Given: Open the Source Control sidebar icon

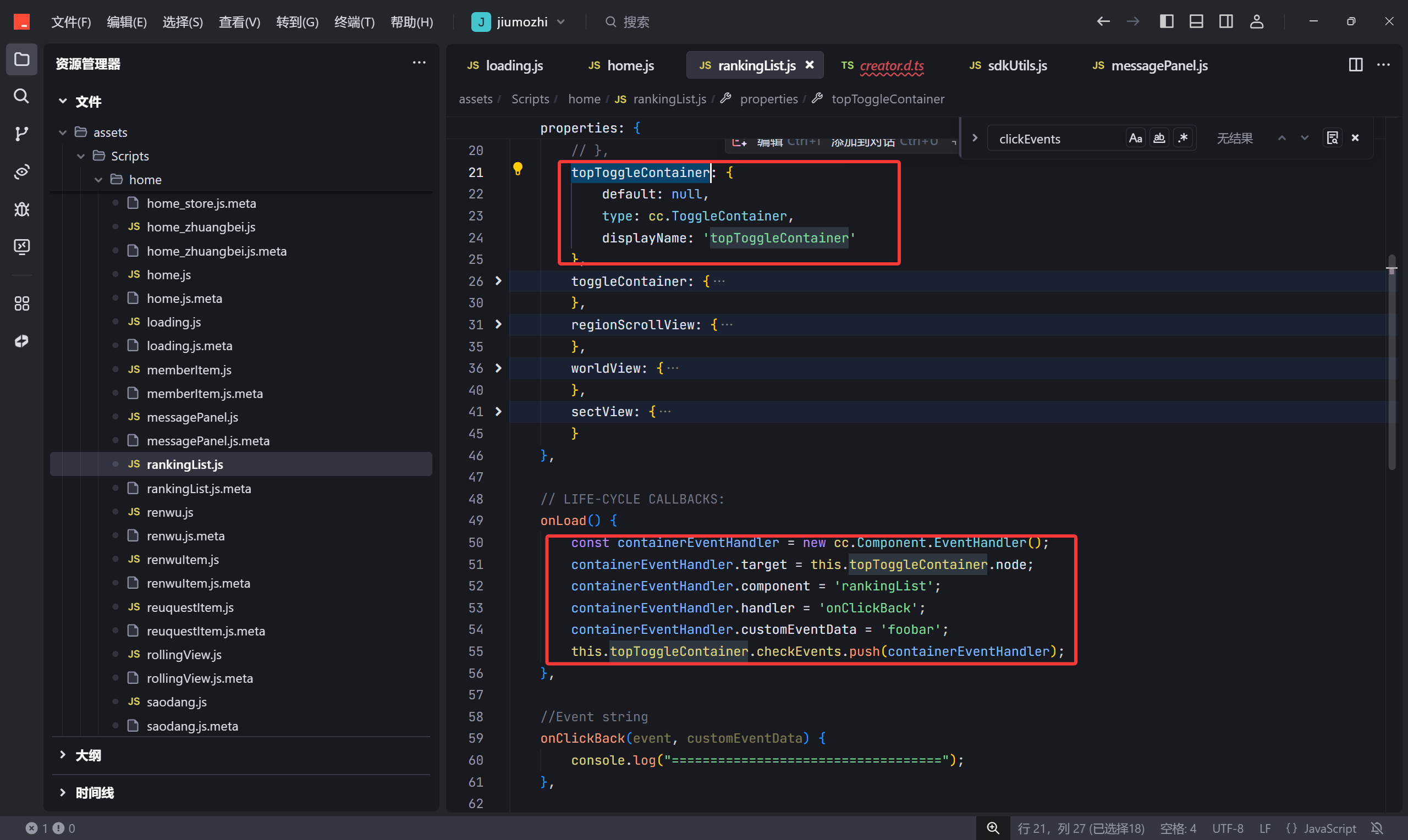Looking at the screenshot, I should click(21, 134).
